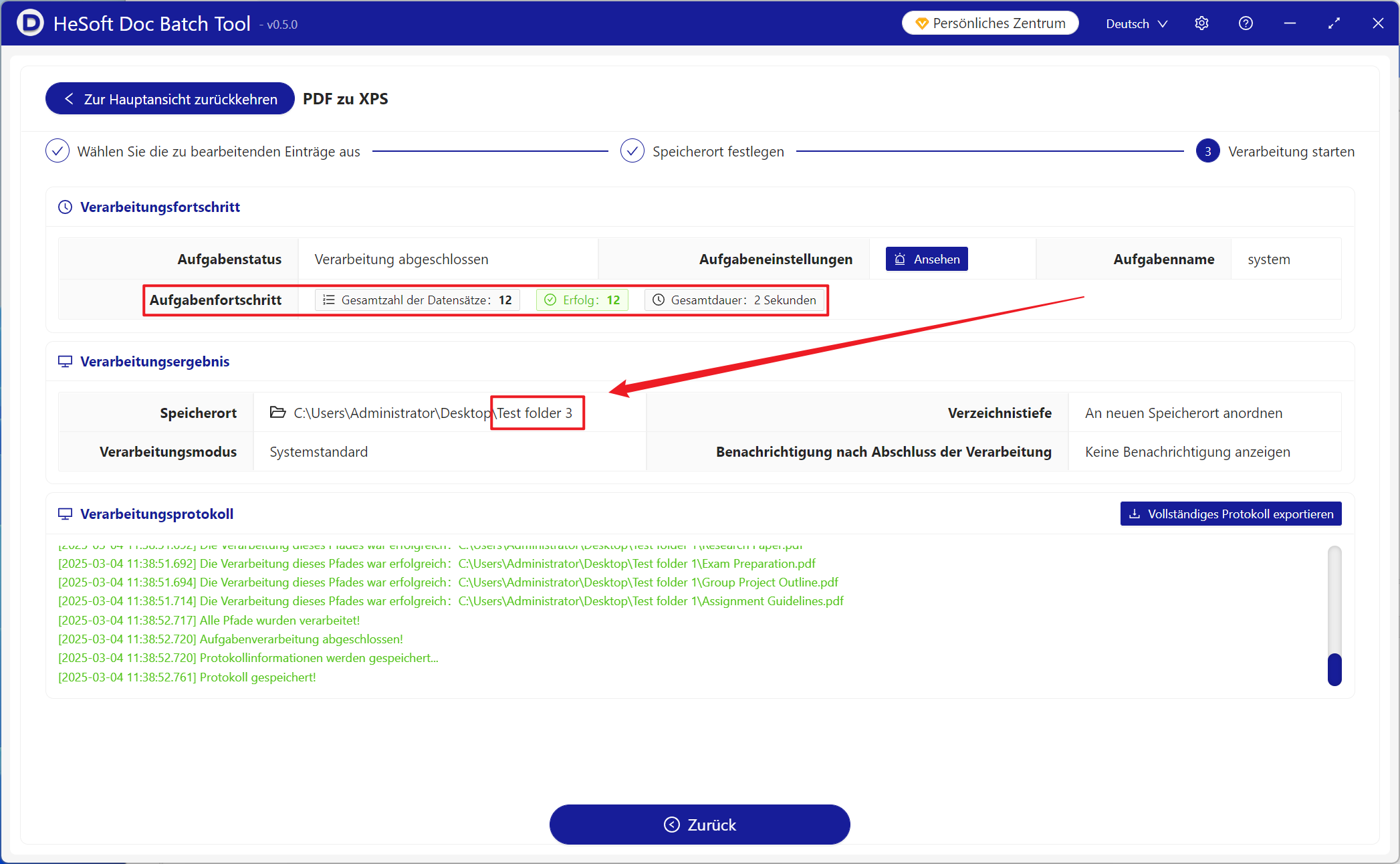Click 'Verarbeitung abgeschlossen' status value
Viewport: 1400px width, 864px height.
pos(401,259)
